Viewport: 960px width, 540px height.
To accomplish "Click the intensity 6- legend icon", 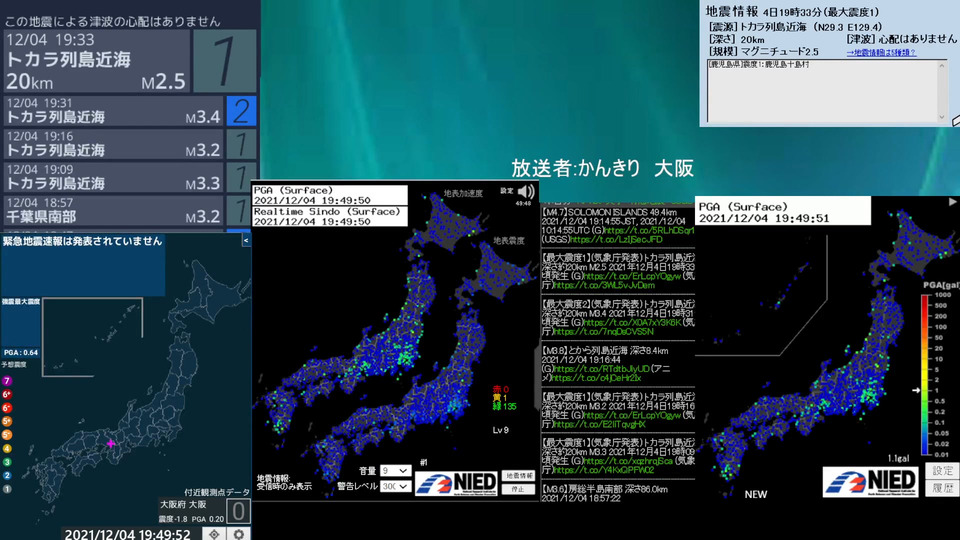I will click(x=7, y=408).
